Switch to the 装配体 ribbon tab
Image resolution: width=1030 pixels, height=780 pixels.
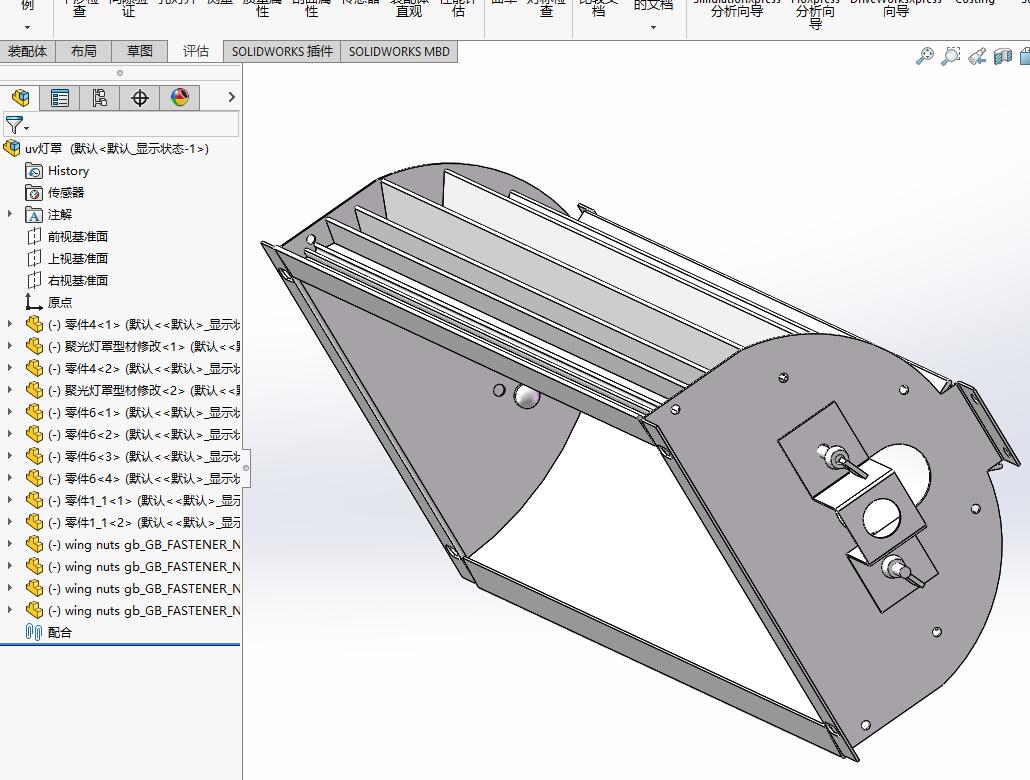coord(27,51)
